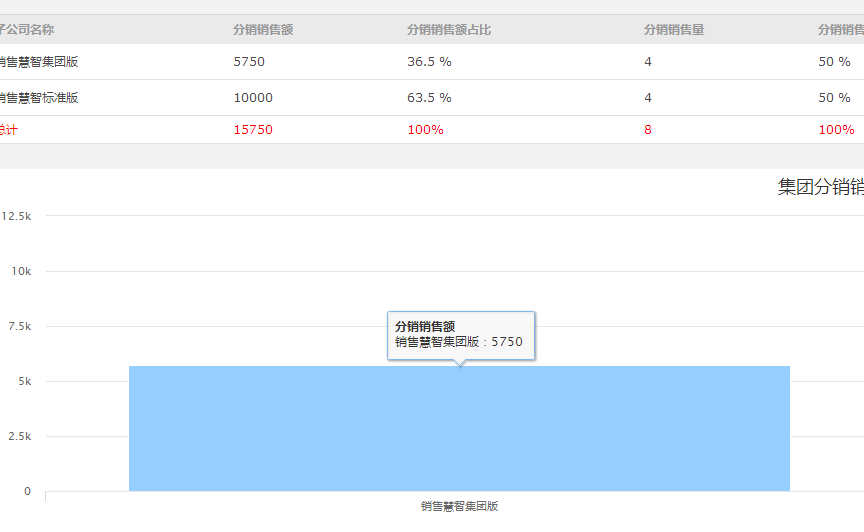Click the chart tooltip showing 5750
The width and height of the screenshot is (864, 532).
pyautogui.click(x=461, y=335)
